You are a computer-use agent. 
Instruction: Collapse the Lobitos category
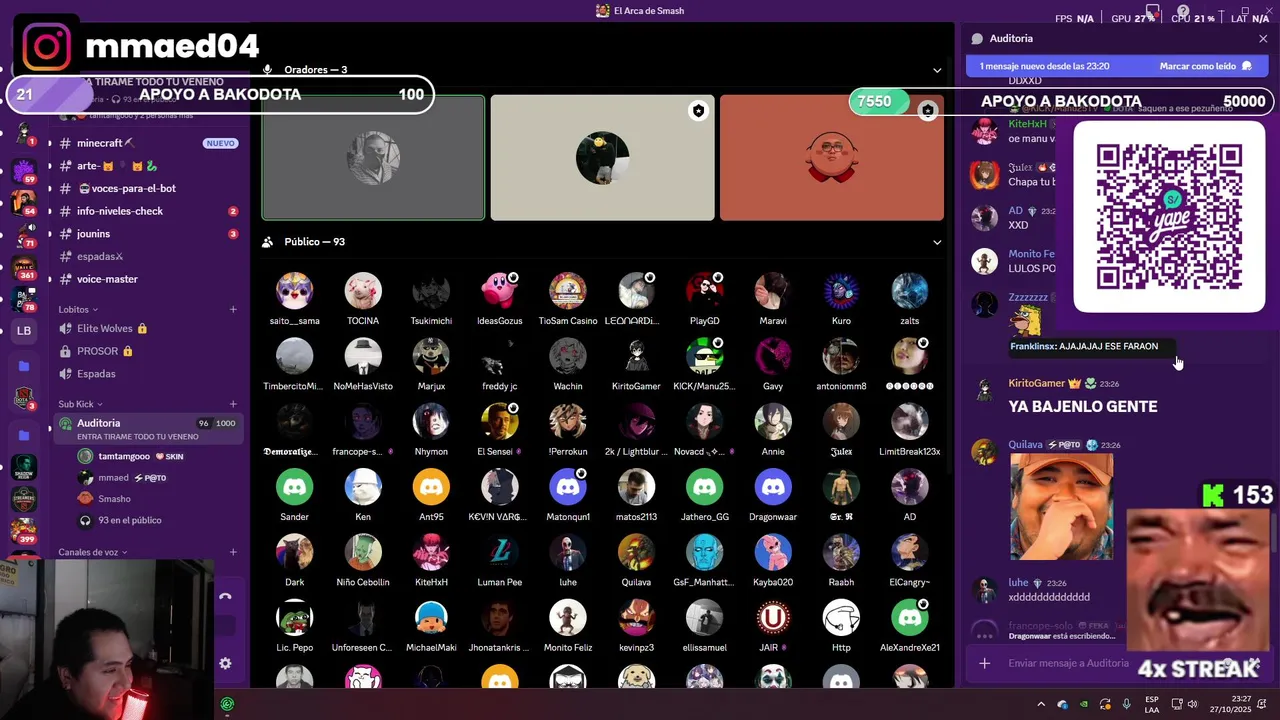[78, 310]
